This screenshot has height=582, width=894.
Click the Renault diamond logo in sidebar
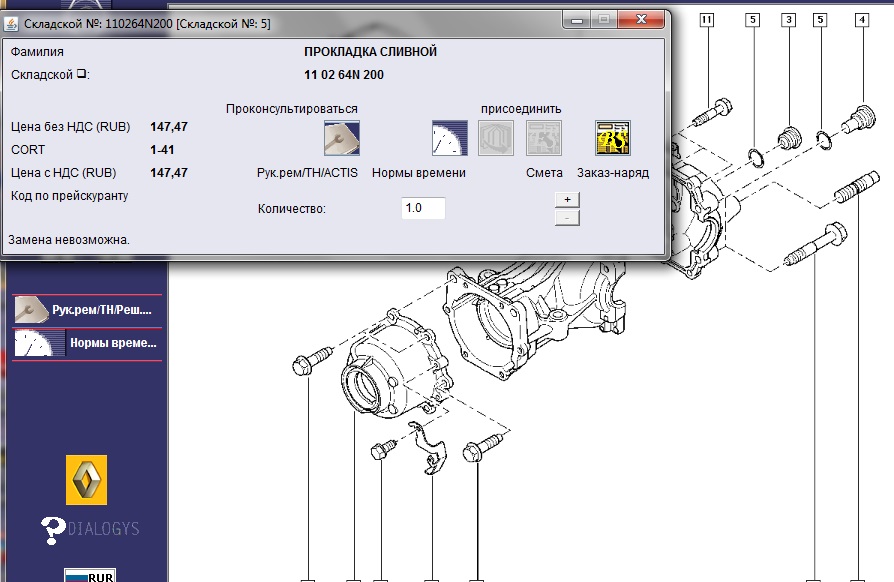tap(86, 480)
